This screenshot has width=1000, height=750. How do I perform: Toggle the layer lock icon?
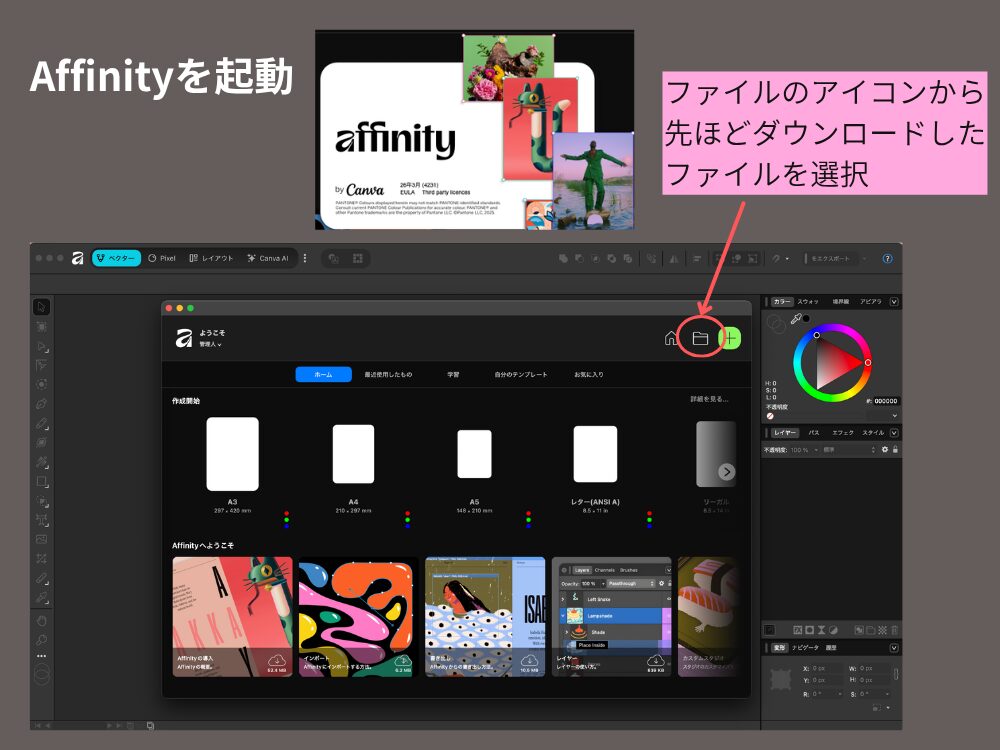tap(895, 450)
